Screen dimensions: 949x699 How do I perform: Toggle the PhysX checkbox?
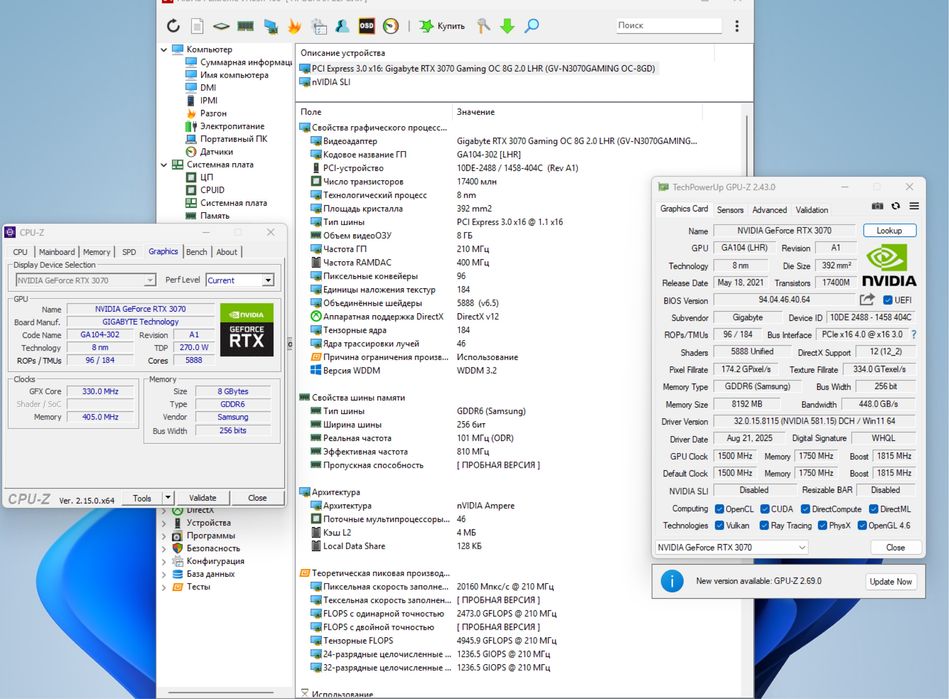click(x=823, y=525)
